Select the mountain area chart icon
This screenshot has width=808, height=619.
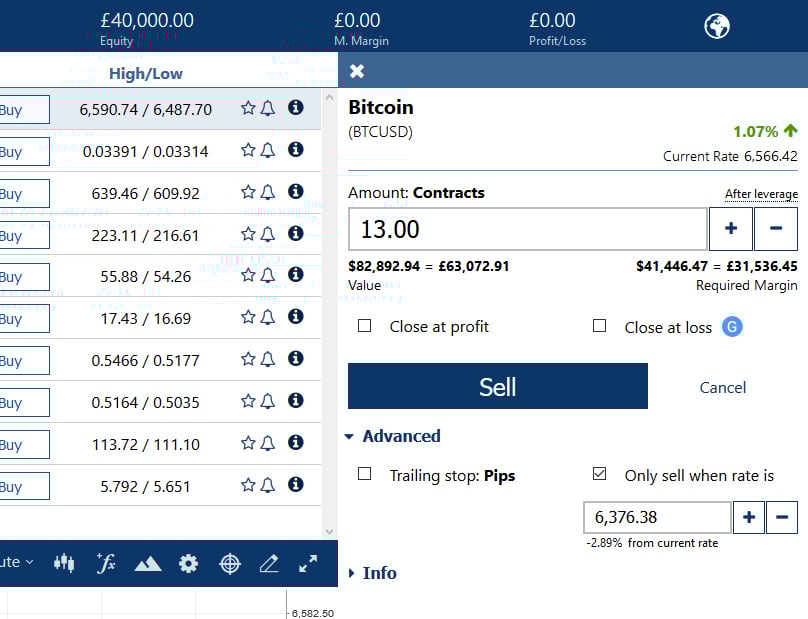(x=147, y=564)
